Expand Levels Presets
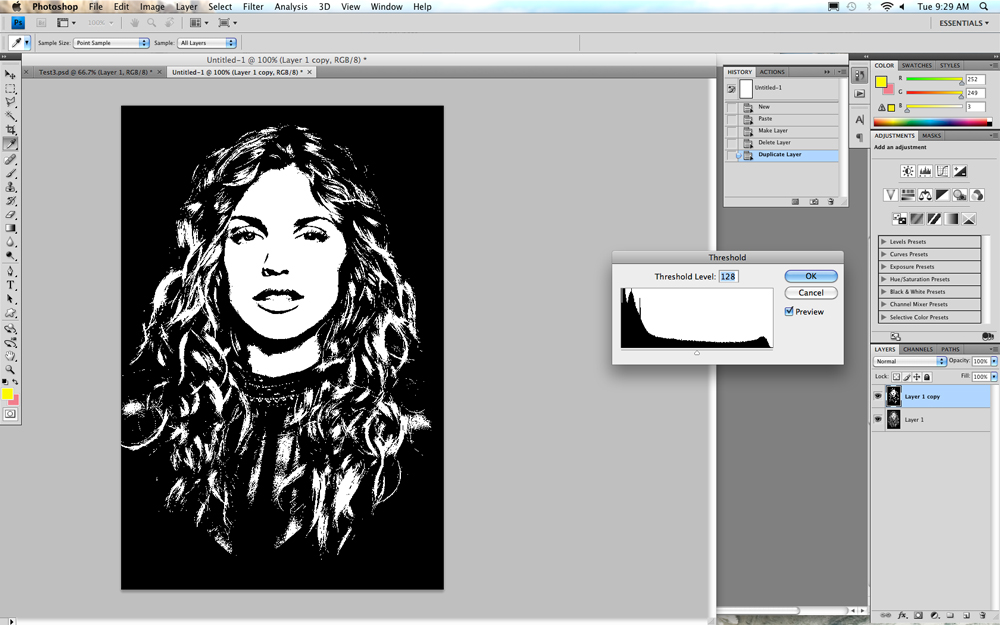The width and height of the screenshot is (1000, 625). pos(883,242)
